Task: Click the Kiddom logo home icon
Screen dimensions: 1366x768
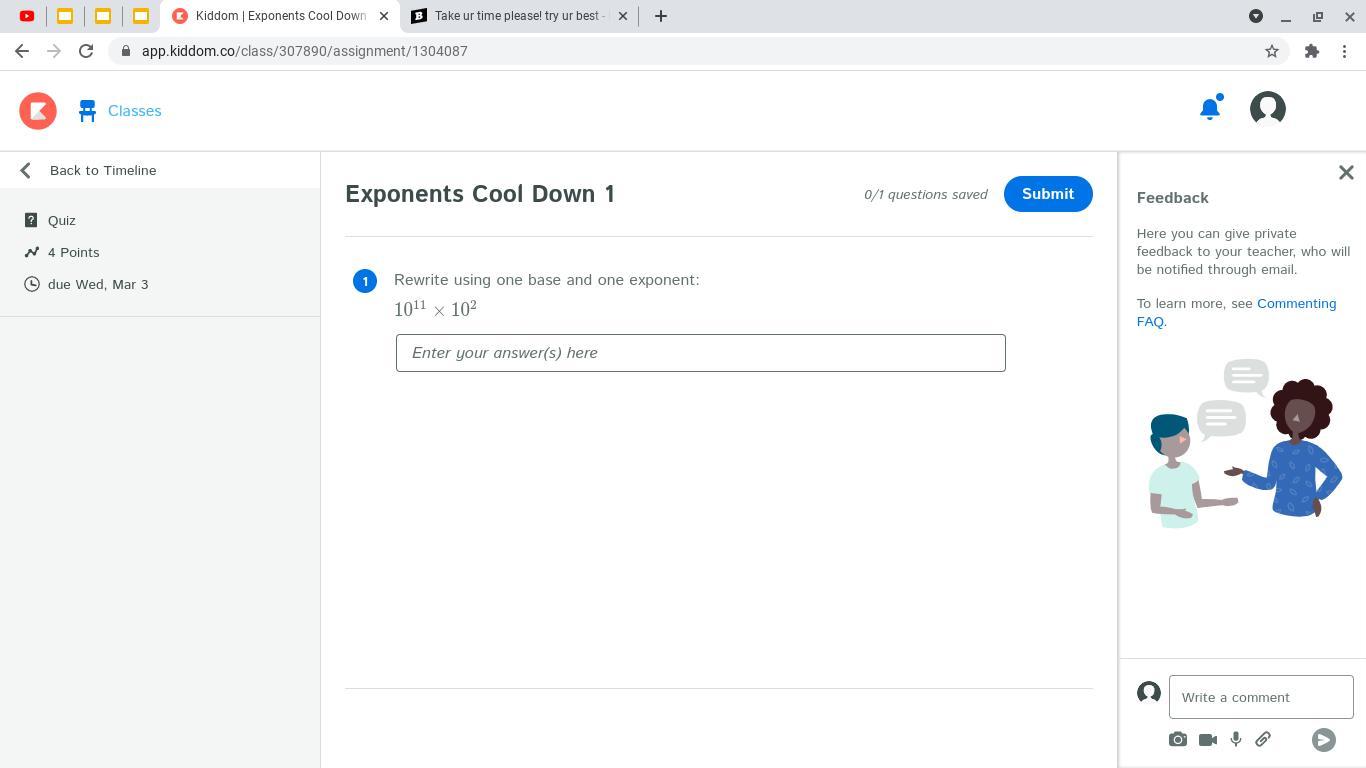Action: click(x=38, y=111)
